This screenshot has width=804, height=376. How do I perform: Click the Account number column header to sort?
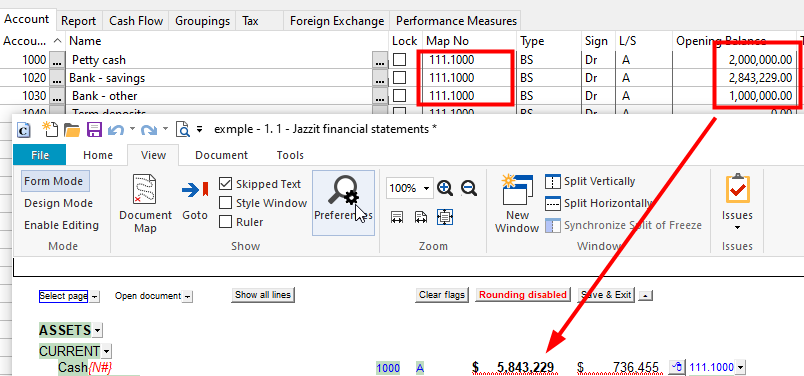[x=32, y=41]
